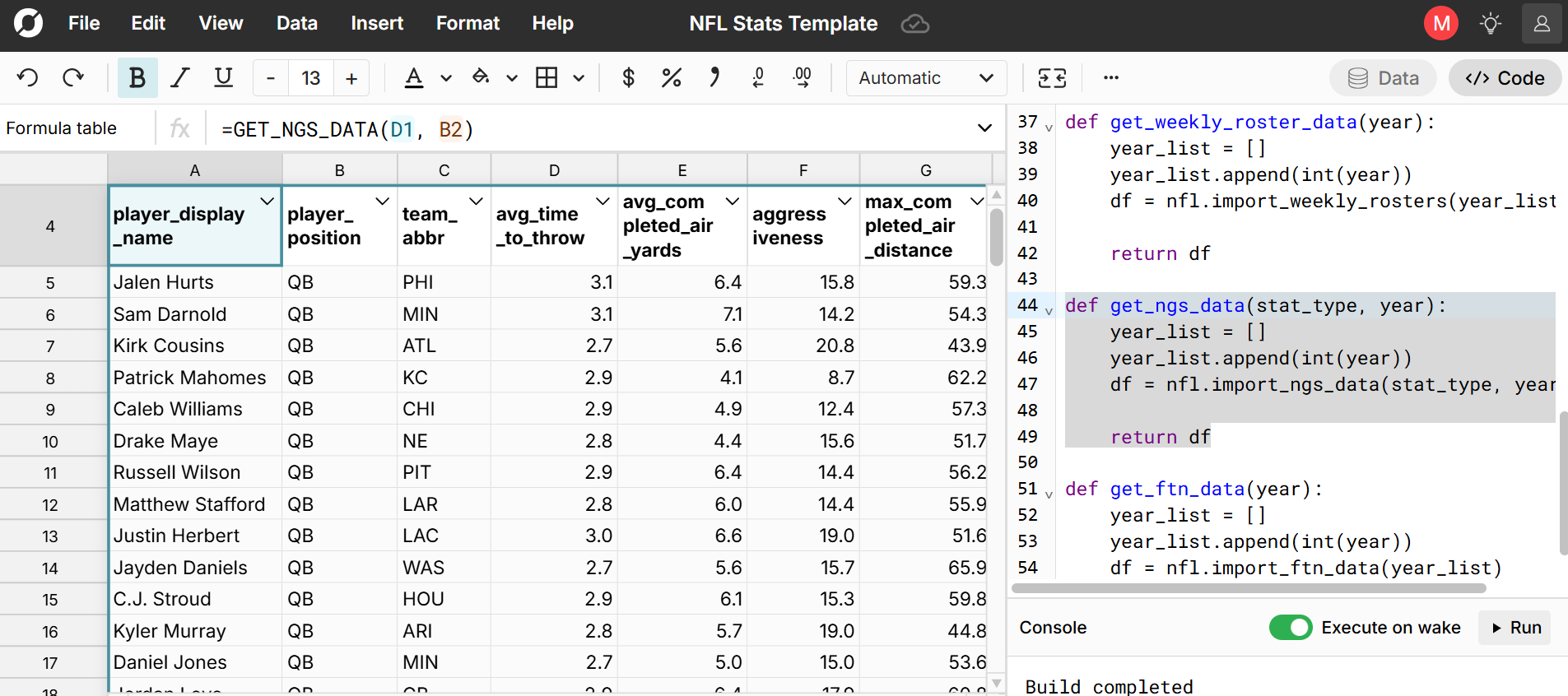Open the fill color paint bucket
The width and height of the screenshot is (1568, 696).
(481, 78)
